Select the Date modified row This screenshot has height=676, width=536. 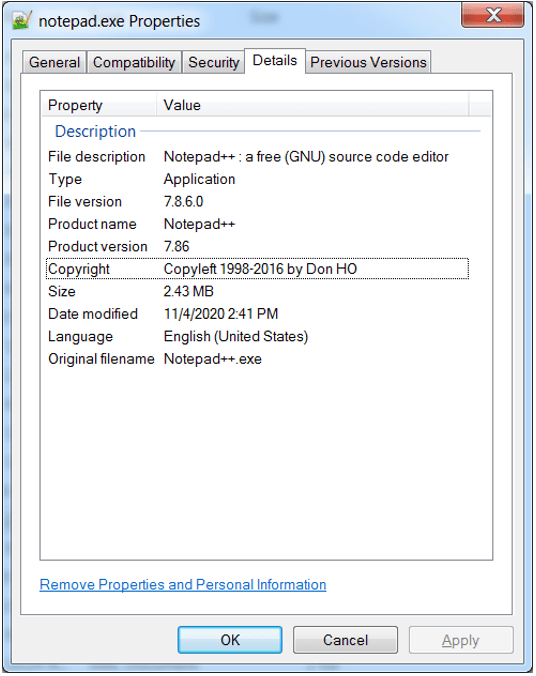click(257, 313)
